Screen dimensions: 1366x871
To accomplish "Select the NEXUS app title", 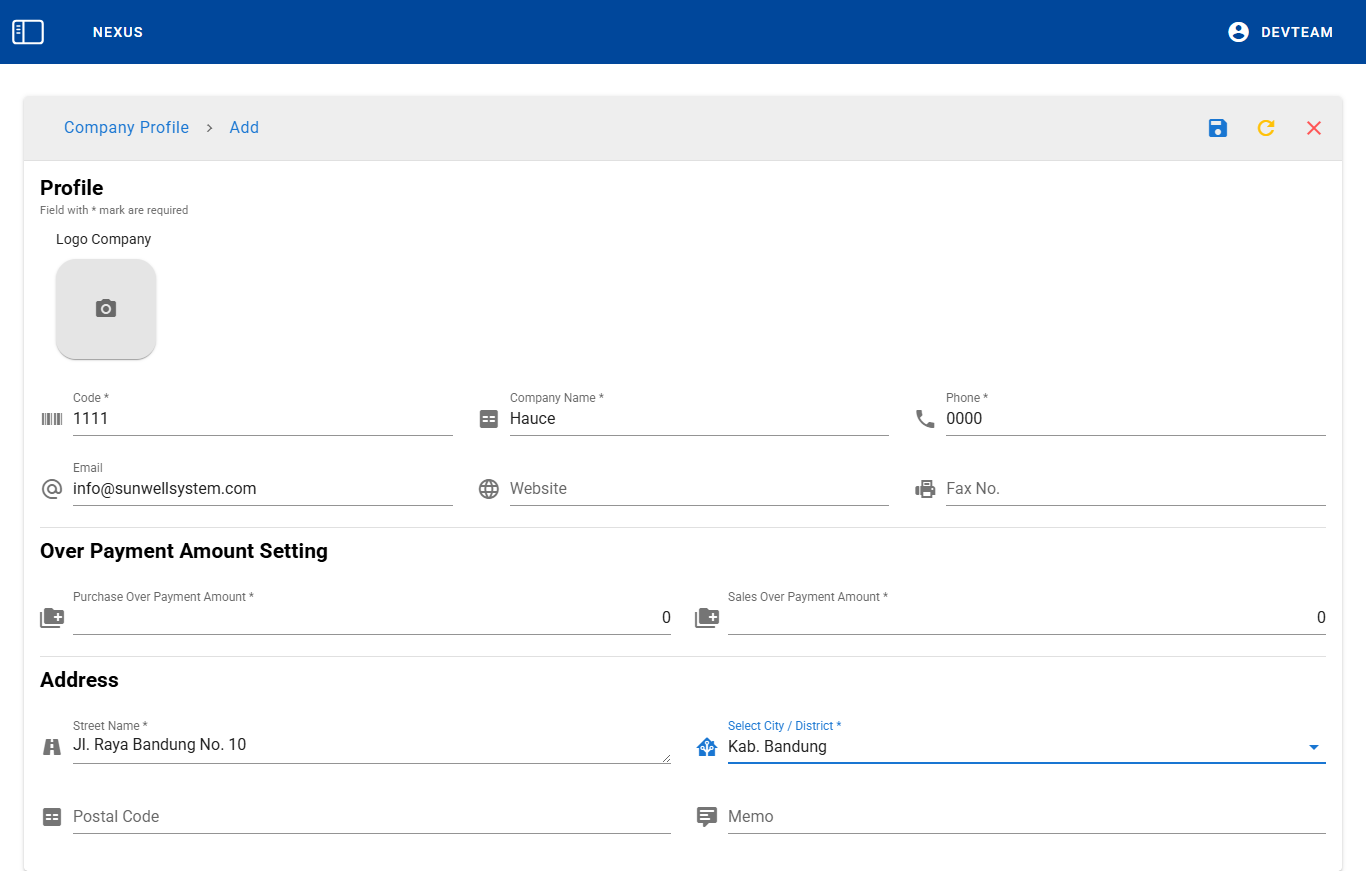I will (118, 32).
